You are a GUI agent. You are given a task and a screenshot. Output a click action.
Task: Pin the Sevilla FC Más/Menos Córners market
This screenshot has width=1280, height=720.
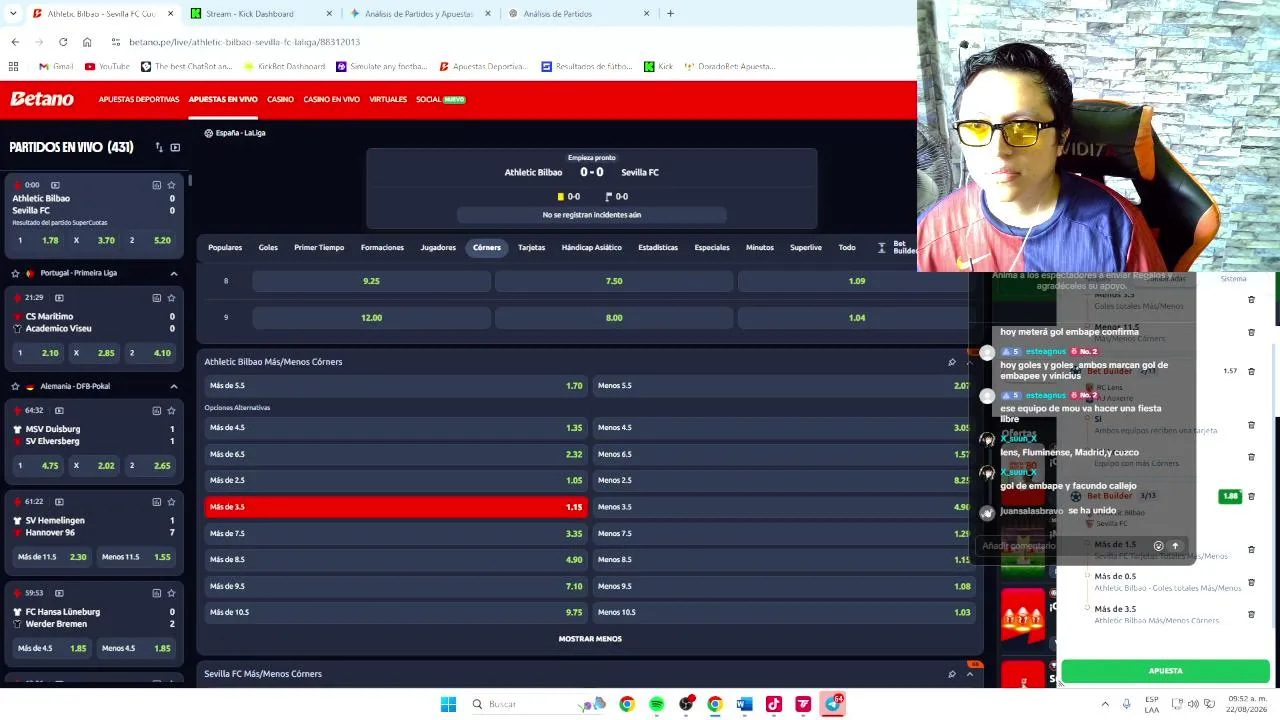951,674
